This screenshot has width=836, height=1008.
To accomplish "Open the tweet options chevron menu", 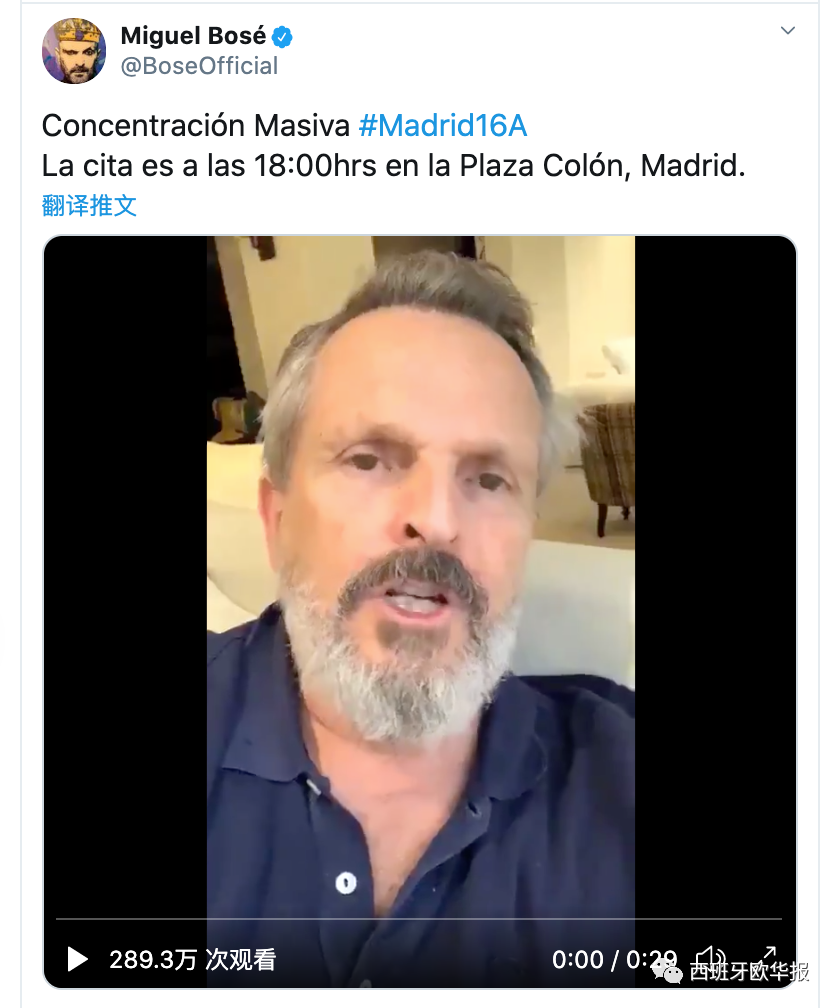I will point(788,30).
